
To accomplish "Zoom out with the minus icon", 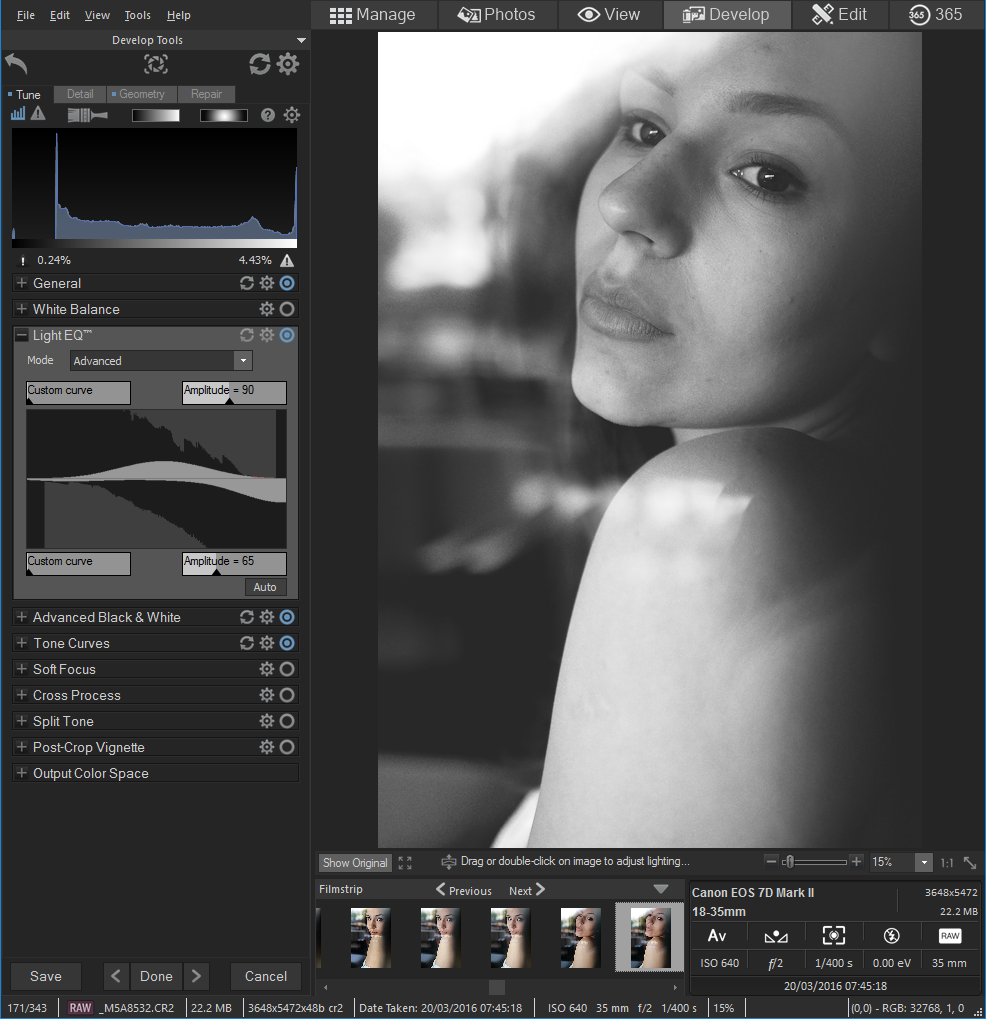I will coord(771,862).
